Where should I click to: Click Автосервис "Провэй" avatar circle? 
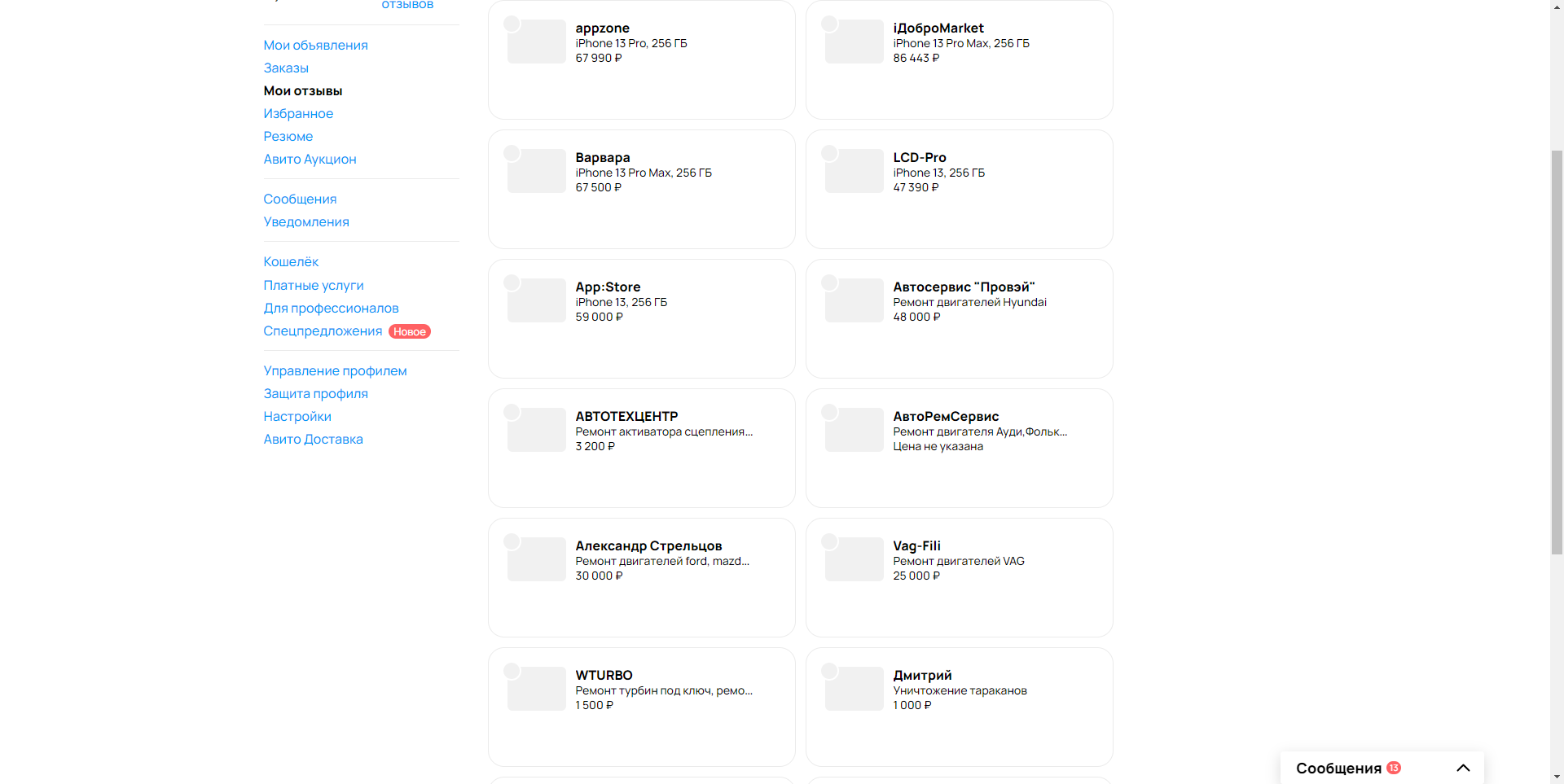coord(829,283)
